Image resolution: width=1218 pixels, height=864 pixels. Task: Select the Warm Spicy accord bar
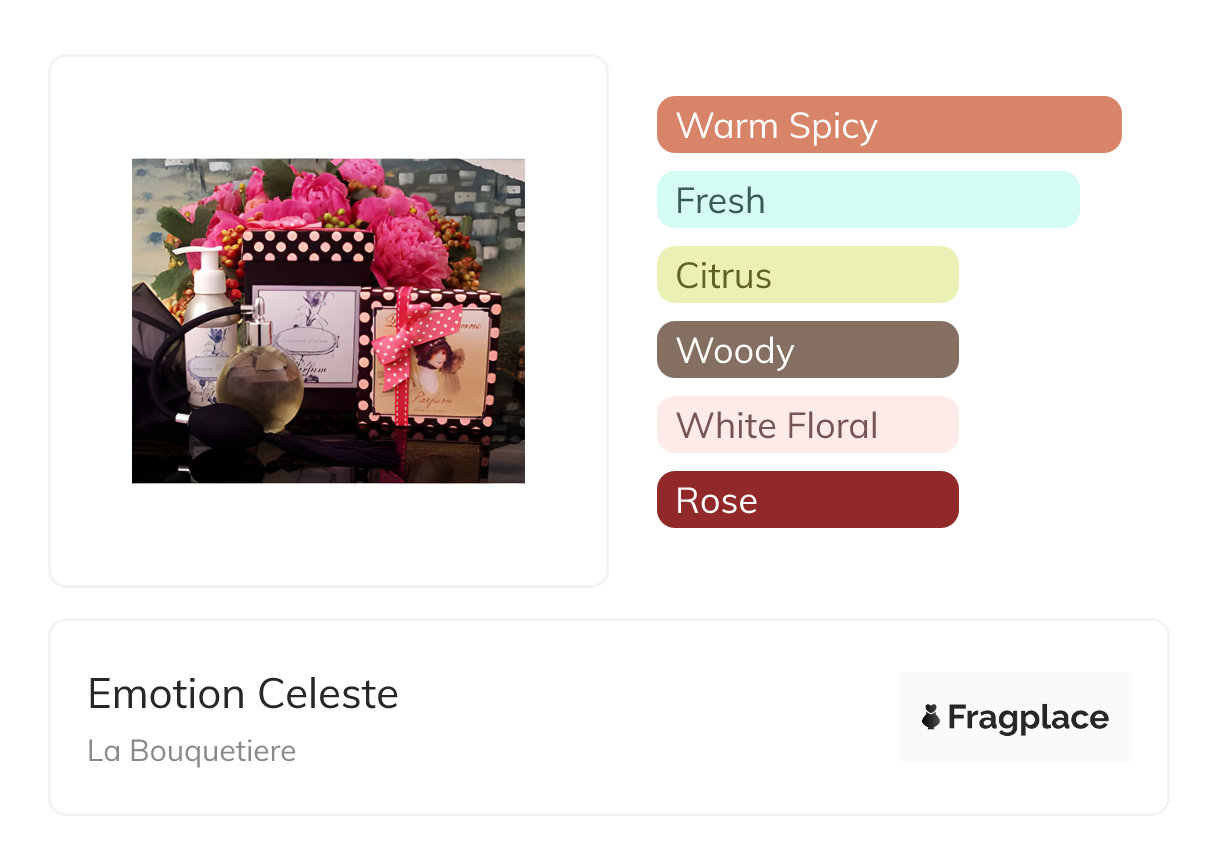pyautogui.click(x=888, y=125)
